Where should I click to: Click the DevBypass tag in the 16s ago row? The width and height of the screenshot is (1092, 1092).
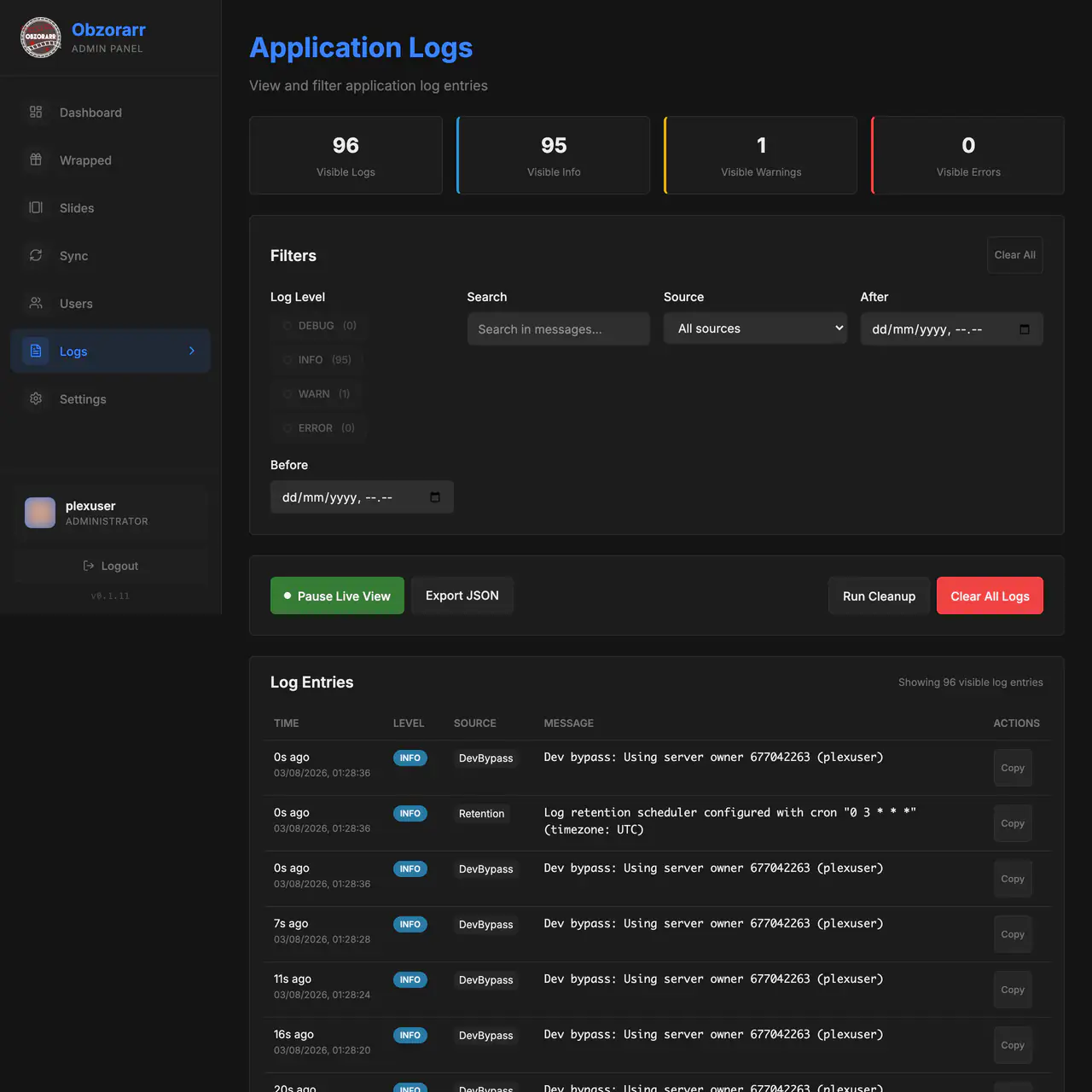pos(486,1036)
